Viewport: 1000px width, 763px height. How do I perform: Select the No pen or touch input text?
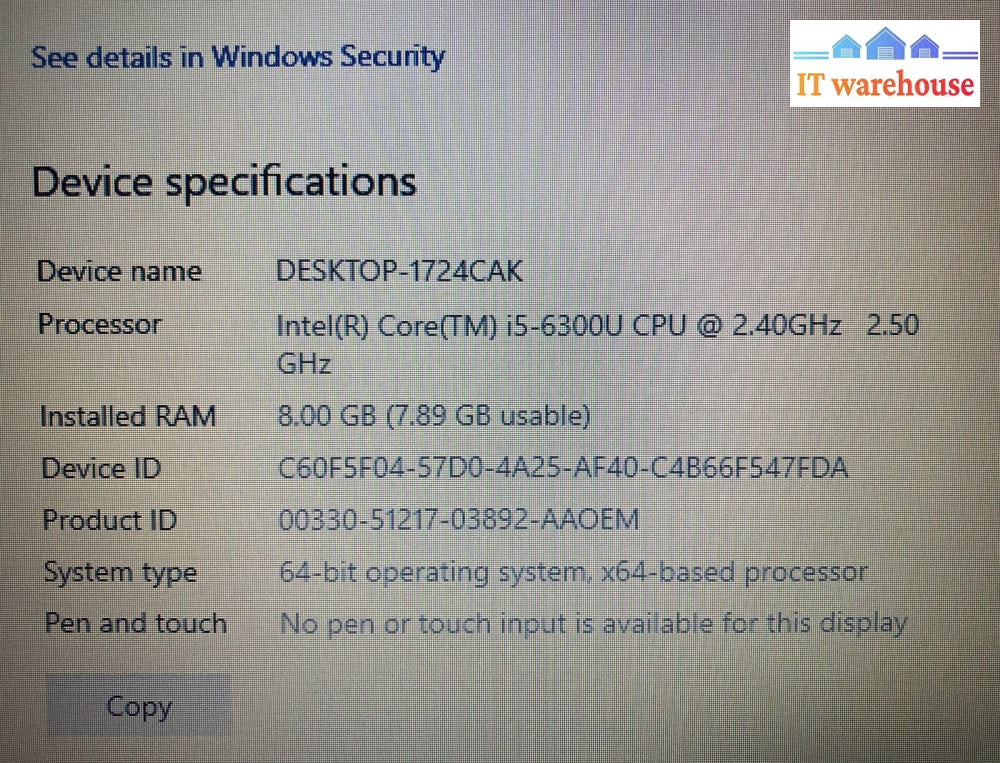coord(593,624)
